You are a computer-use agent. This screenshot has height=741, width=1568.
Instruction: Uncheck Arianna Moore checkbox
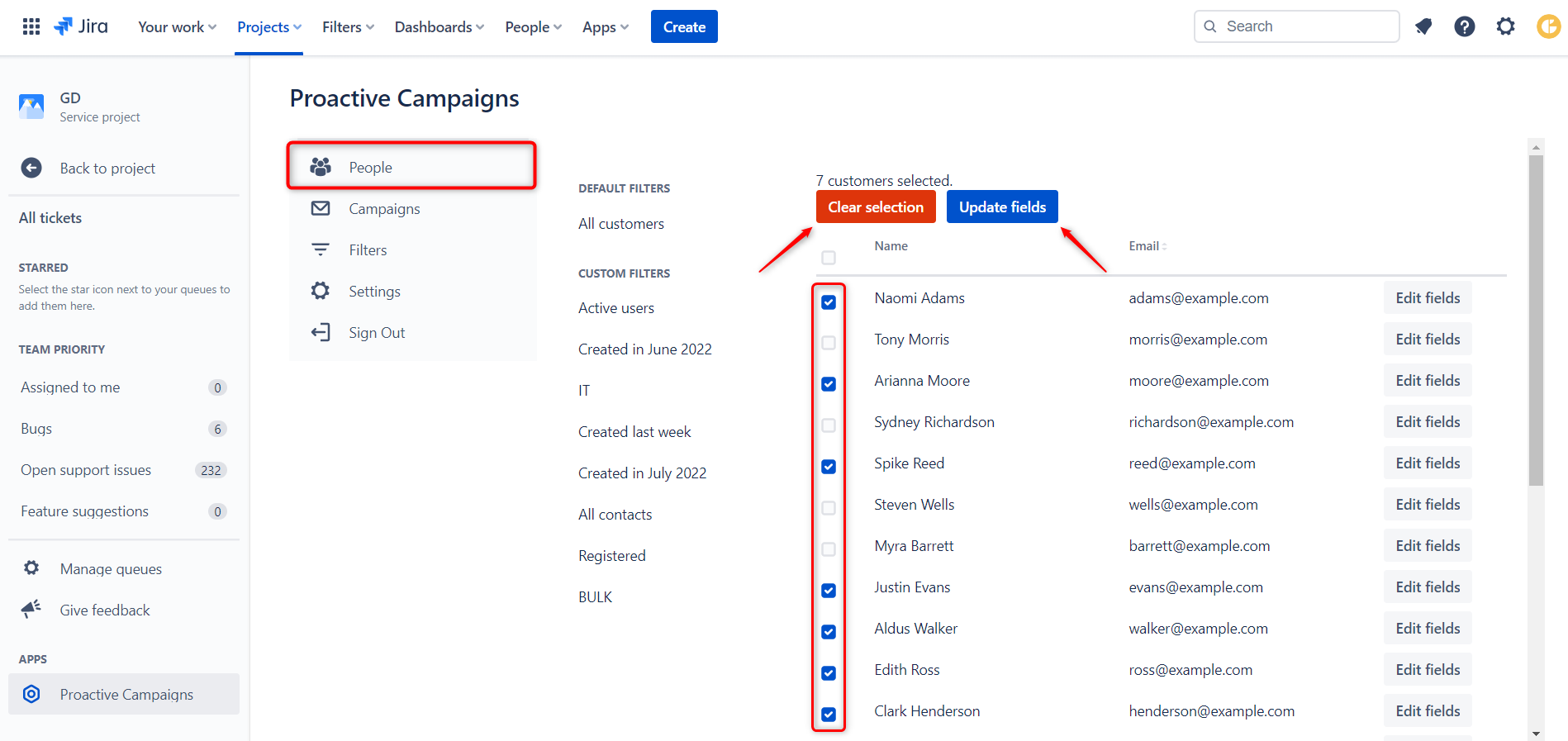click(829, 383)
